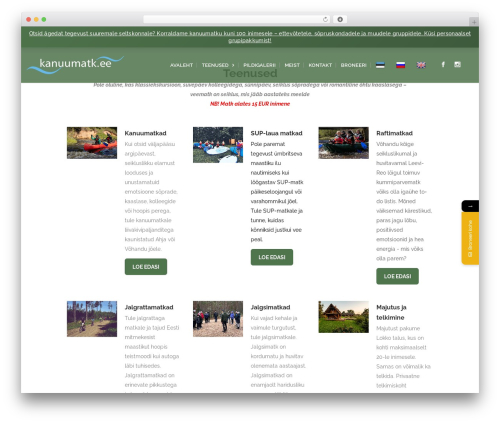Open the yellow Broneeri kohe side button
This screenshot has width=500, height=423.
click(470, 239)
